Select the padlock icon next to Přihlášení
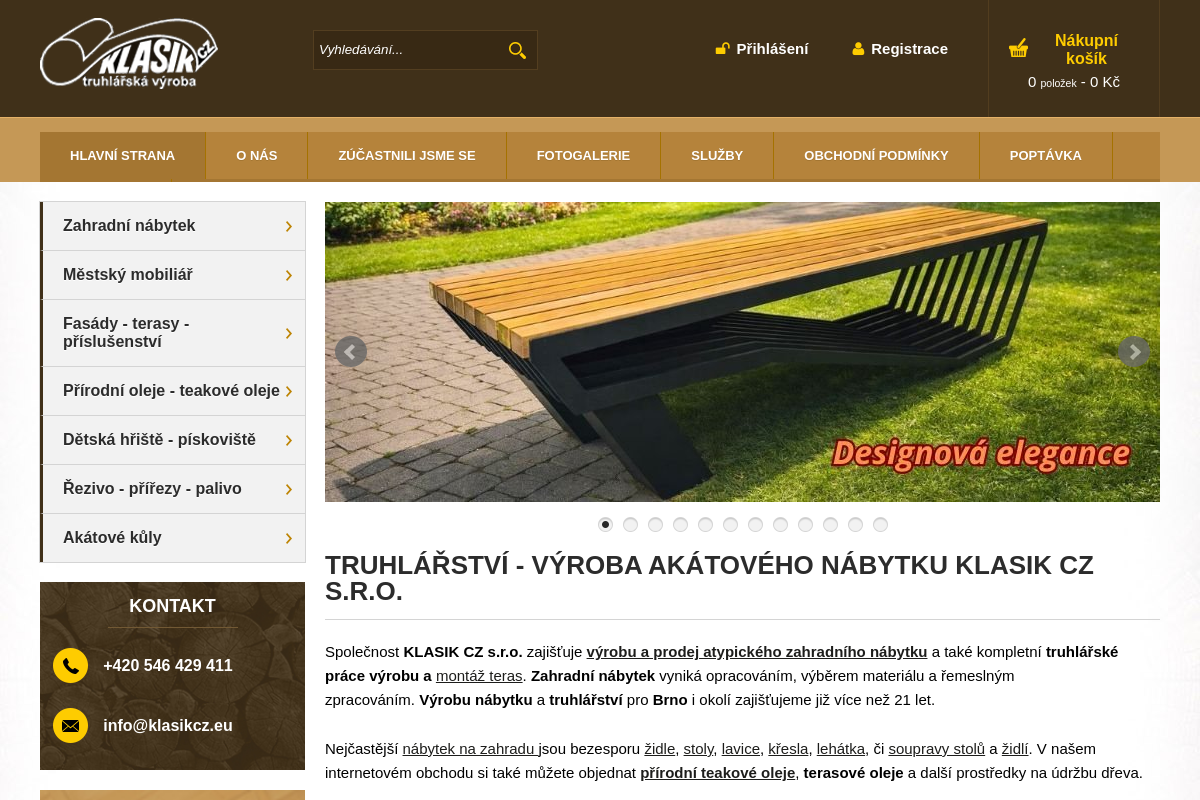Viewport: 1200px width, 800px height. (x=722, y=48)
